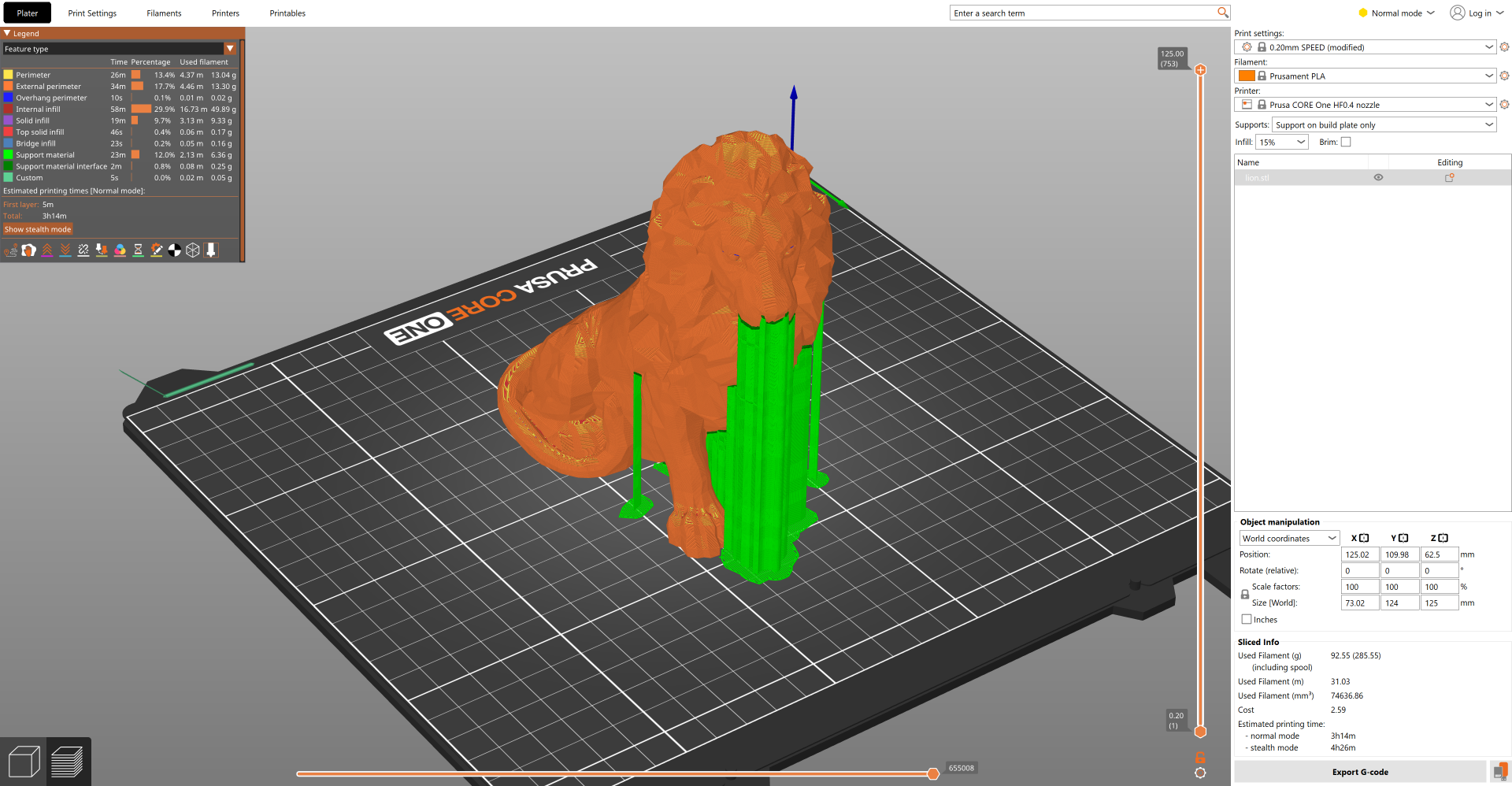Enable the Brim checkbox
Image resolution: width=1512 pixels, height=786 pixels.
coord(1346,143)
